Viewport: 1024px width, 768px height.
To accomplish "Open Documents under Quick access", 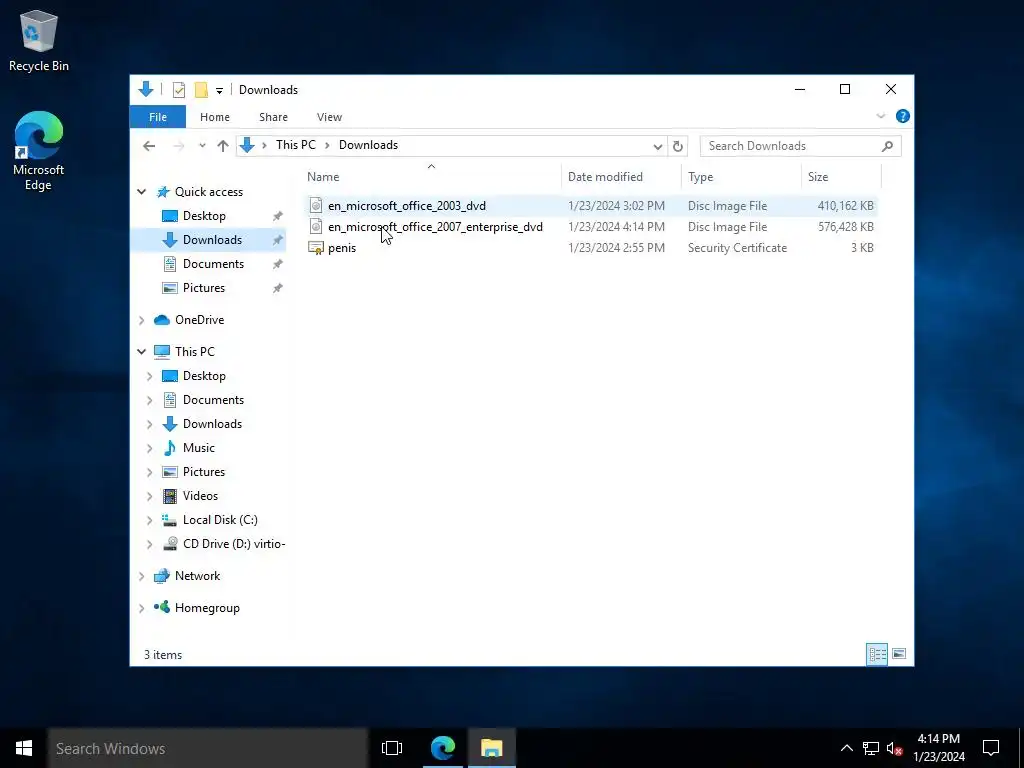I will pos(213,264).
